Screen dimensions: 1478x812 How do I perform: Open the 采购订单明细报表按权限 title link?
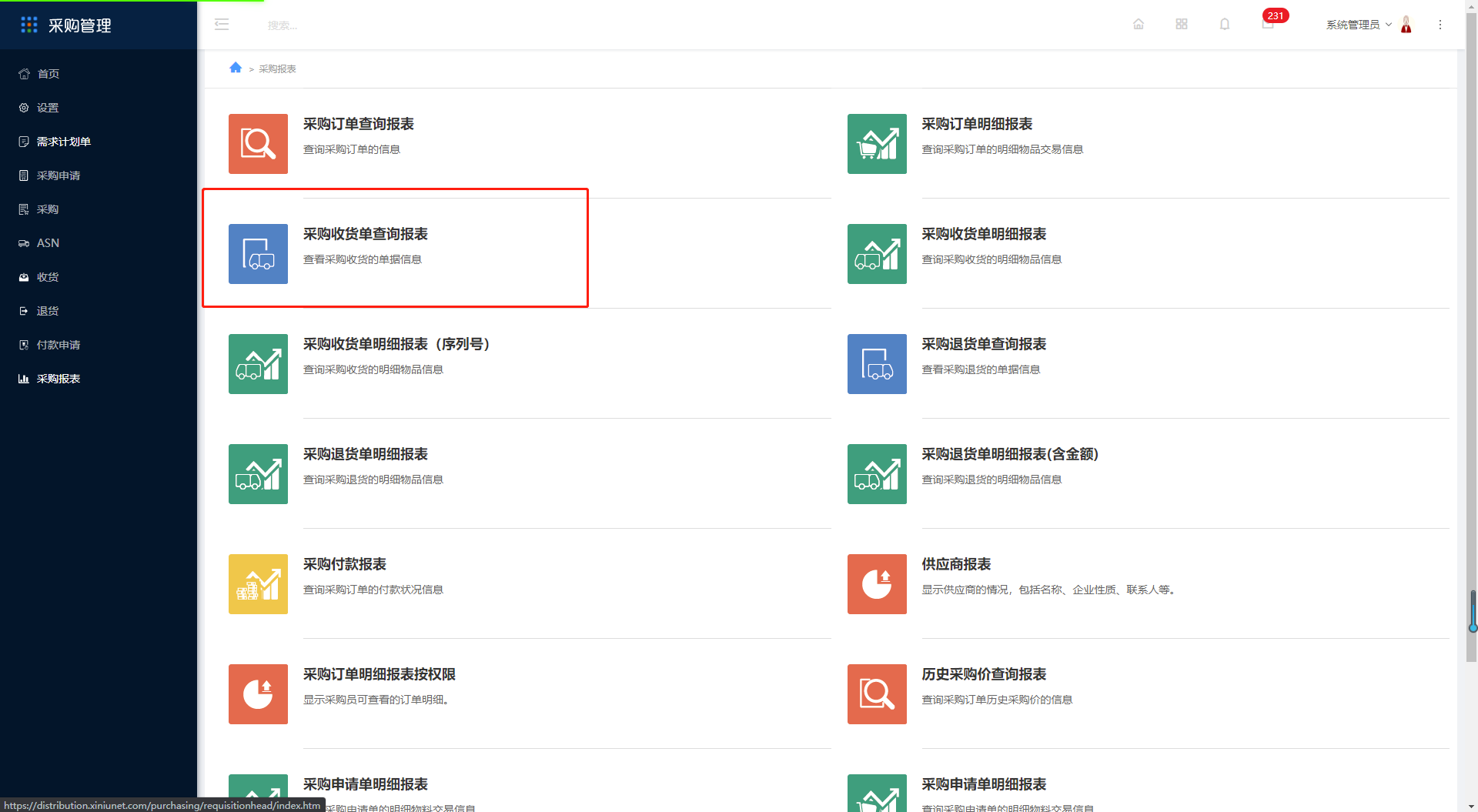click(x=379, y=674)
